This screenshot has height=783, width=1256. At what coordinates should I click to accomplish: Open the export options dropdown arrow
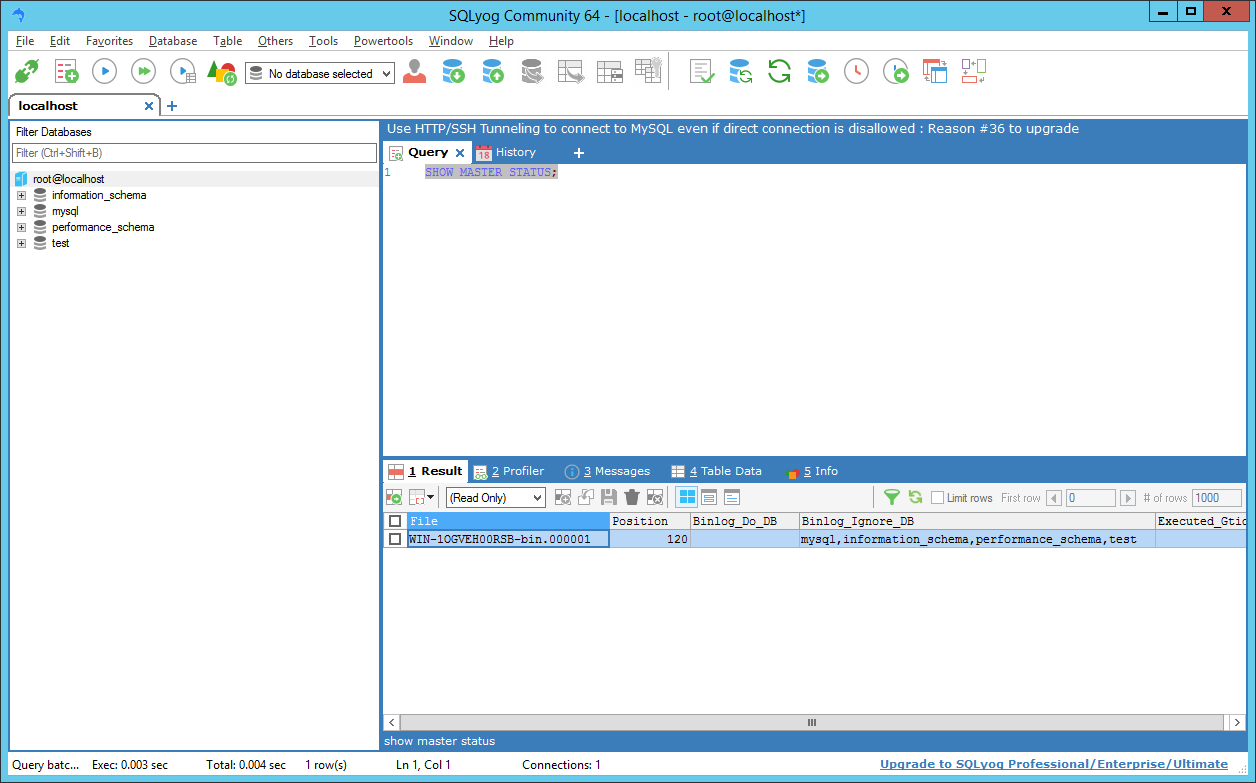431,497
